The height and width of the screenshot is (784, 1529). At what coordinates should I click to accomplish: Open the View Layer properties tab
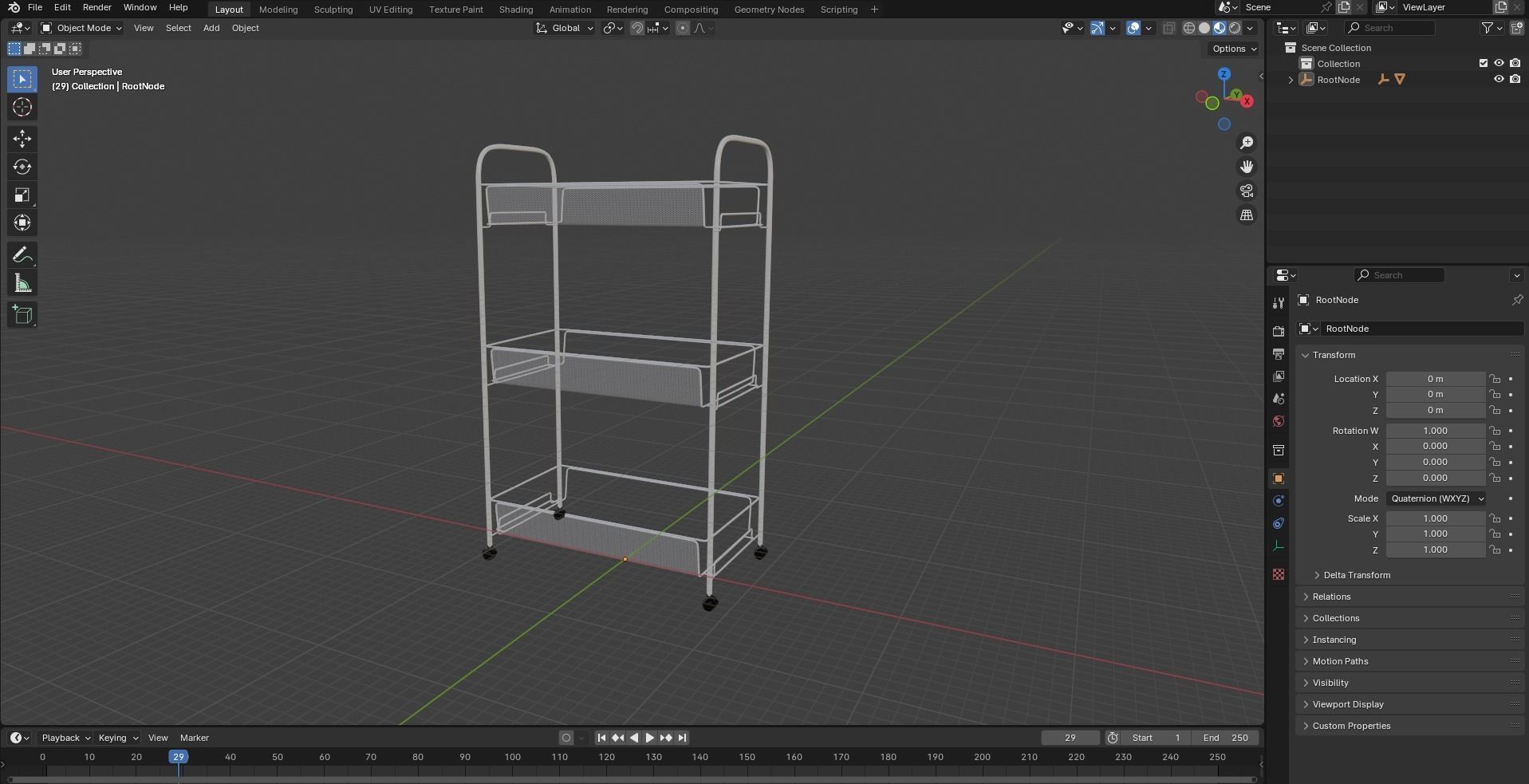(x=1279, y=376)
